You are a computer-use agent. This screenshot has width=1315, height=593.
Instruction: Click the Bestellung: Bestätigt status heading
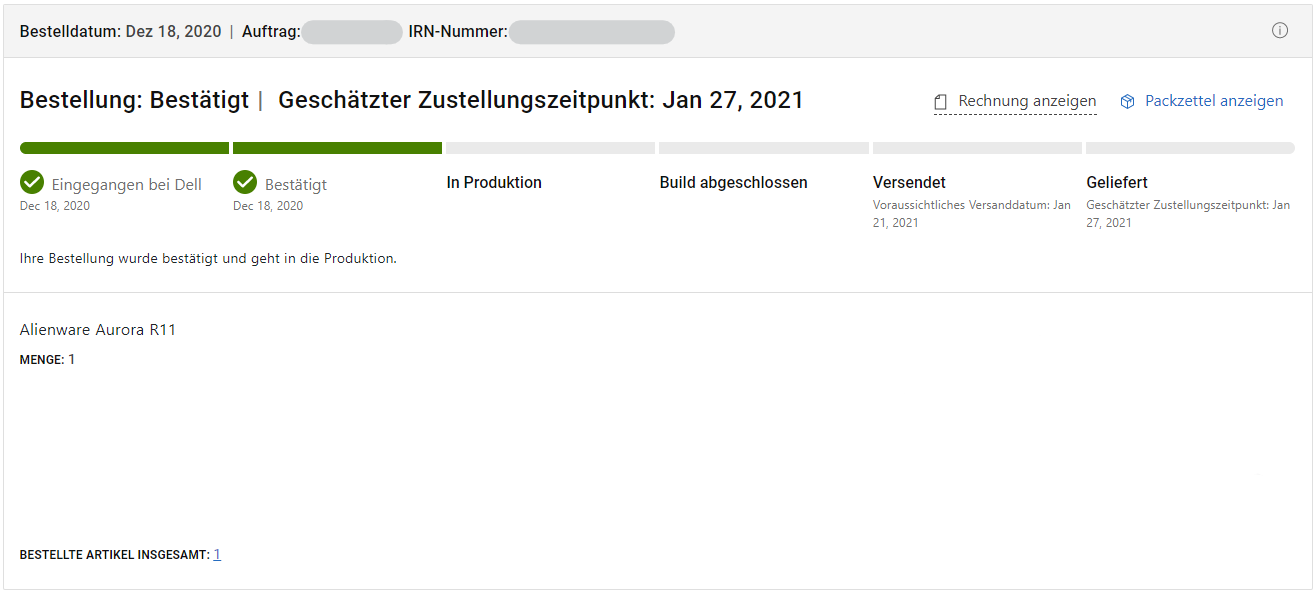pyautogui.click(x=134, y=100)
